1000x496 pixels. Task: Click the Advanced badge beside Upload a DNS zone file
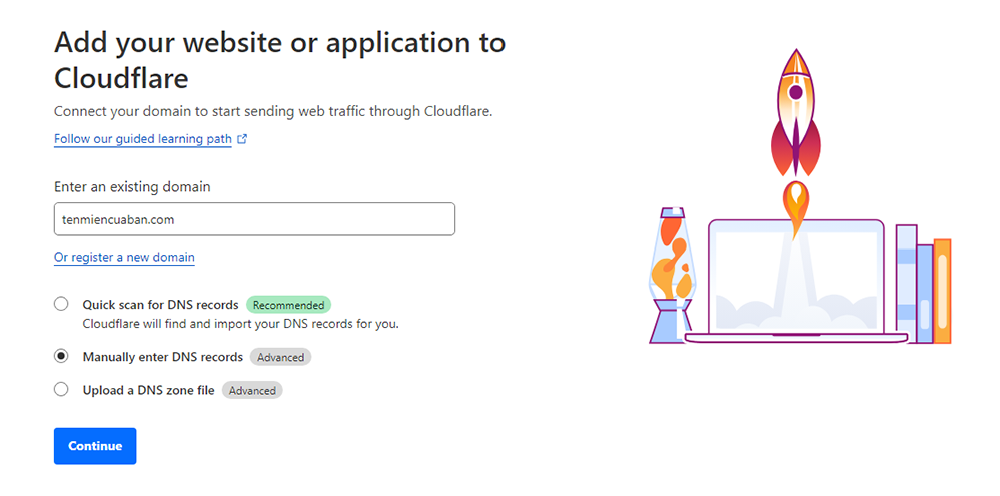pos(252,390)
